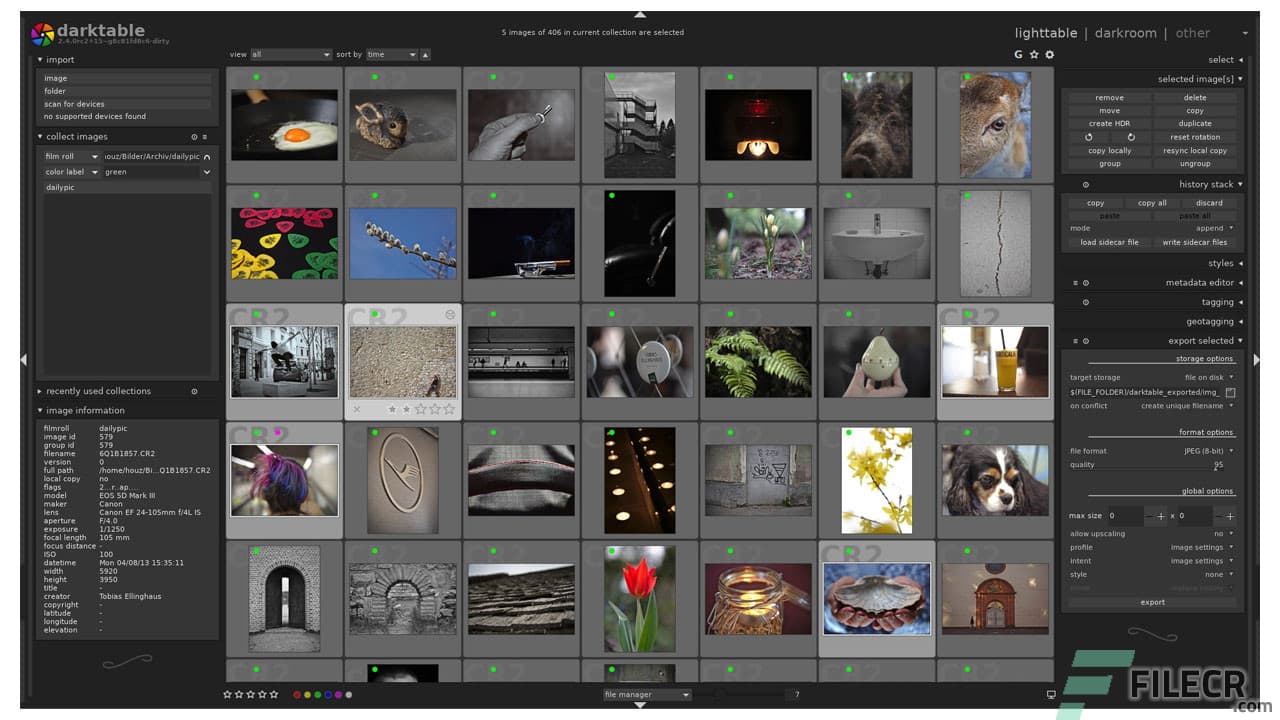
Task: Click the grouping icon on the CR2 thumbnail
Action: pyautogui.click(x=450, y=314)
